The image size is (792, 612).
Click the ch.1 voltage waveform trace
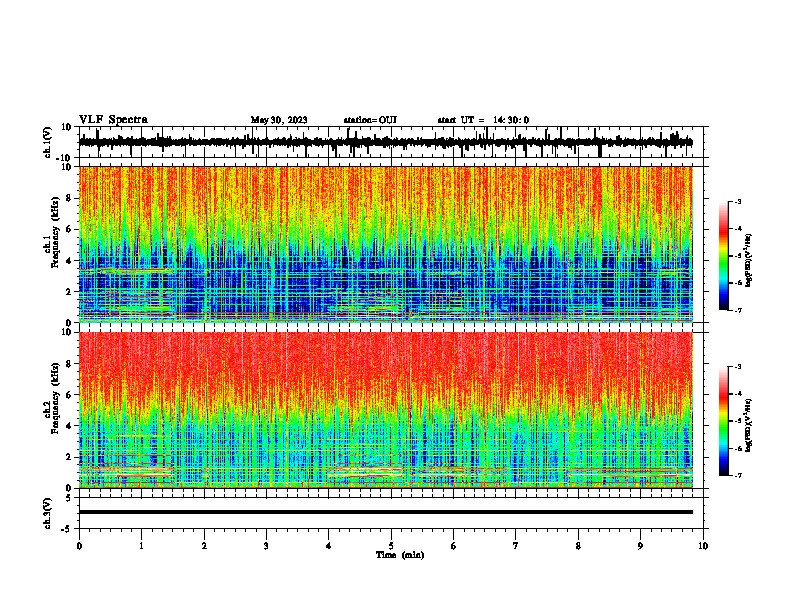coord(385,142)
